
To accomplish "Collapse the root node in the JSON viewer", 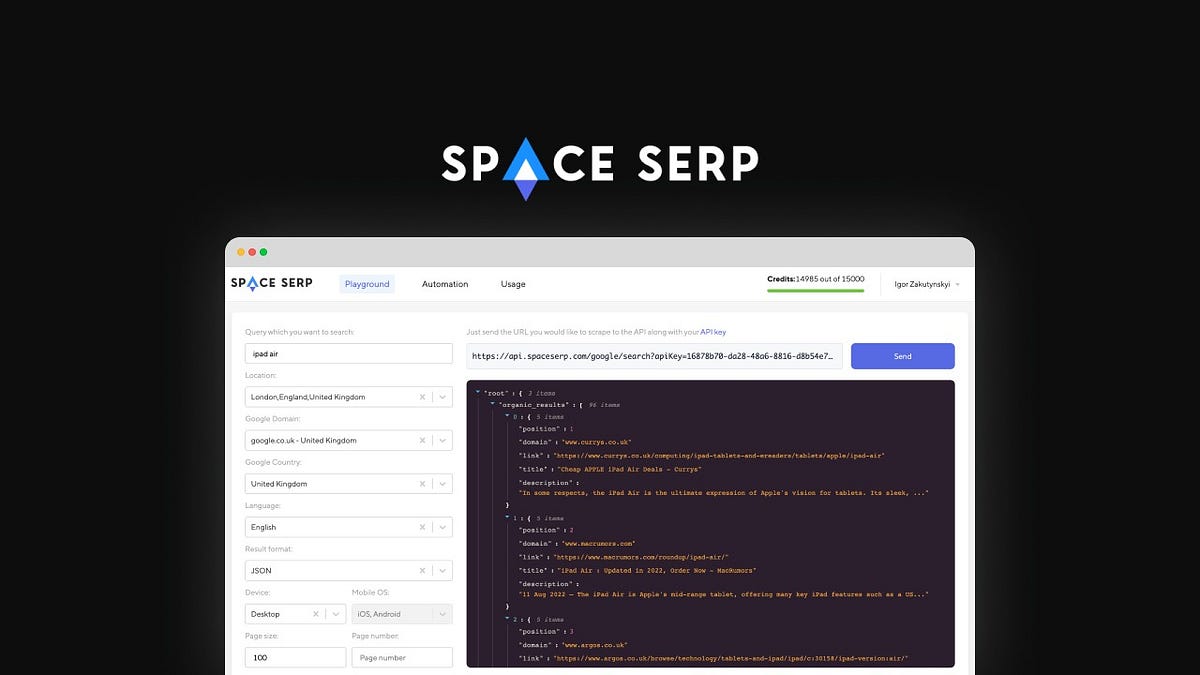I will [x=477, y=393].
